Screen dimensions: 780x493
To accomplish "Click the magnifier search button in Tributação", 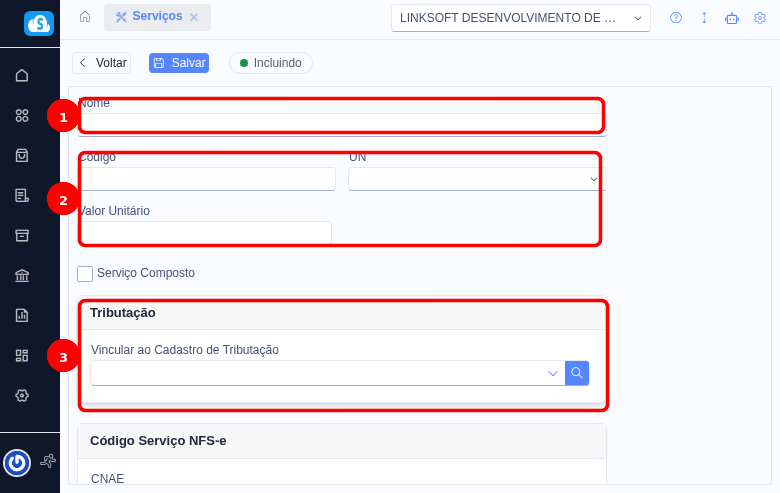I will 577,373.
